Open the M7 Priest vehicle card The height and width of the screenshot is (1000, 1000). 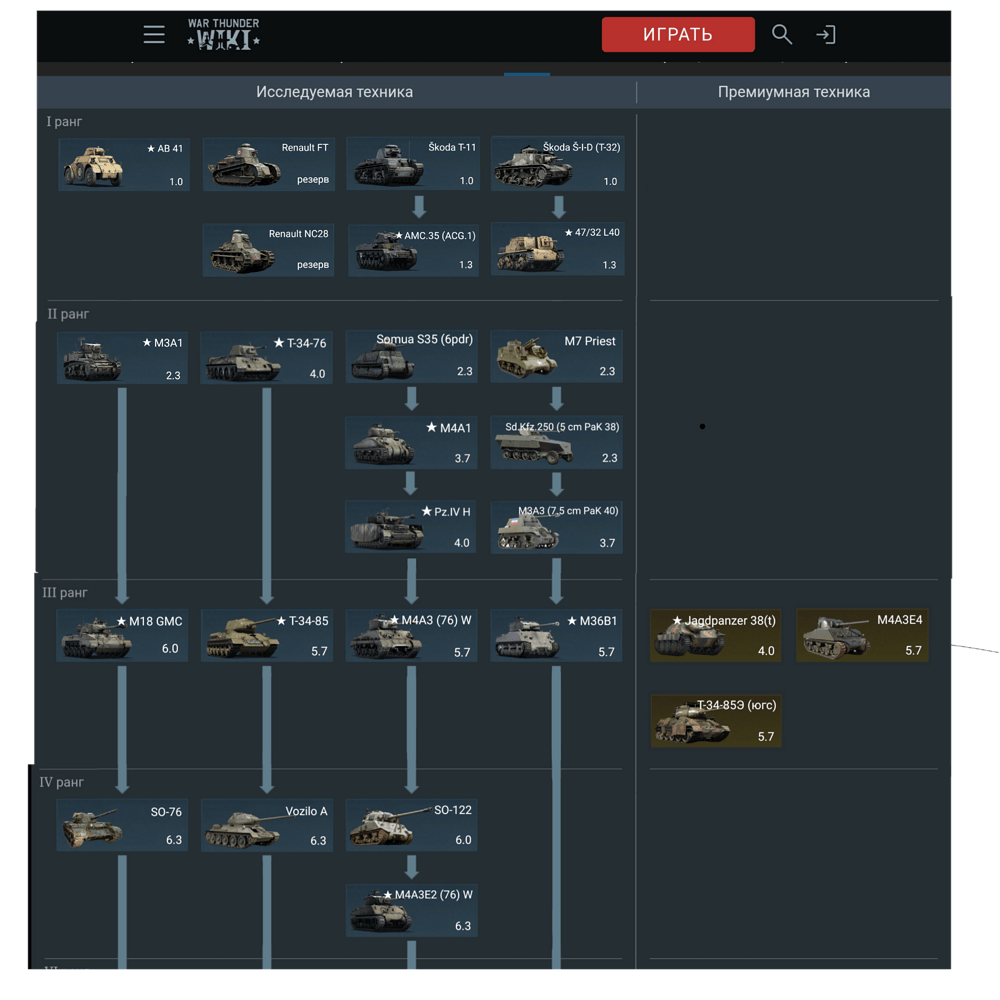click(556, 356)
